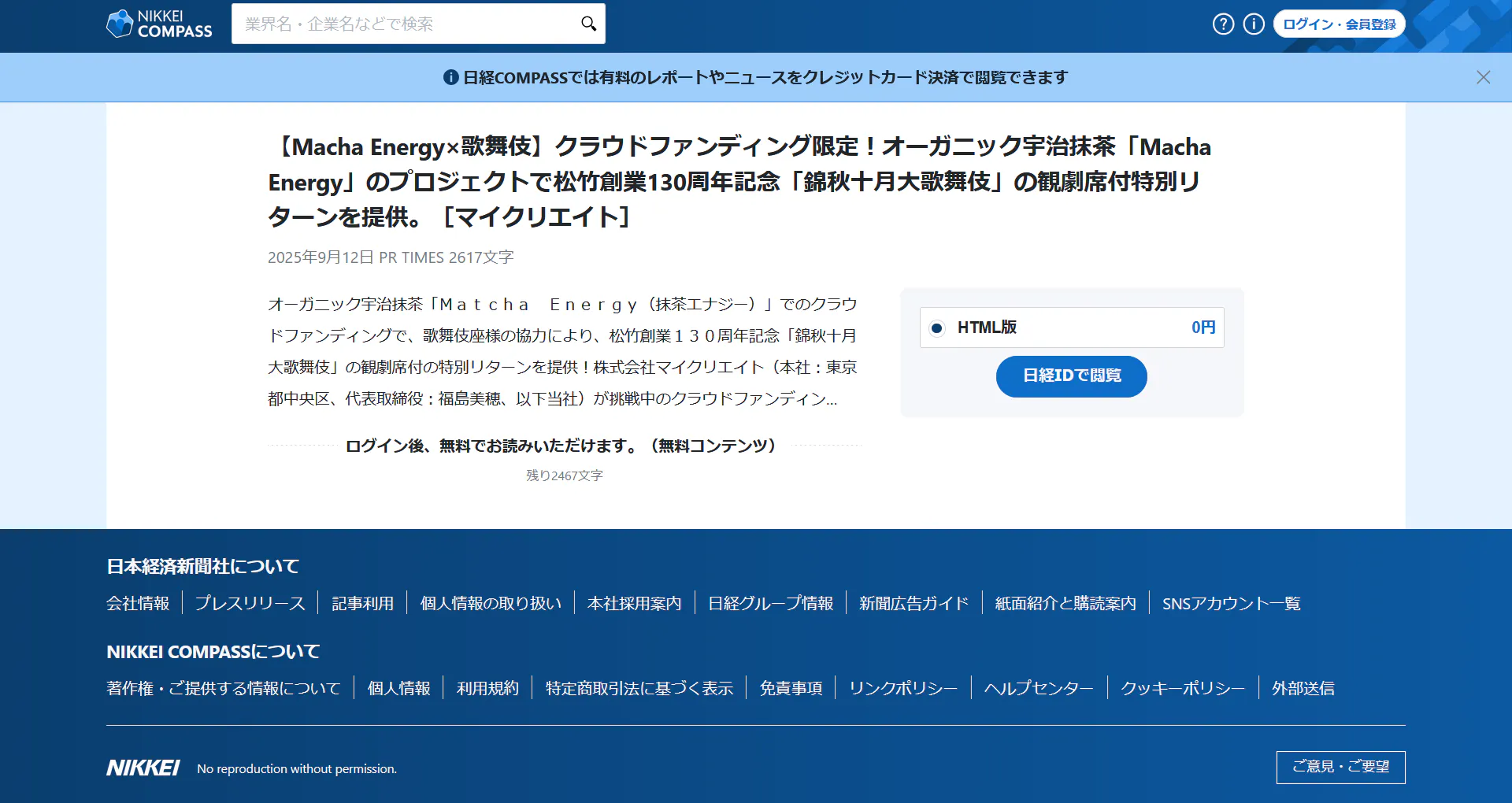Open the help question mark icon
The width and height of the screenshot is (1512, 803).
[x=1223, y=24]
